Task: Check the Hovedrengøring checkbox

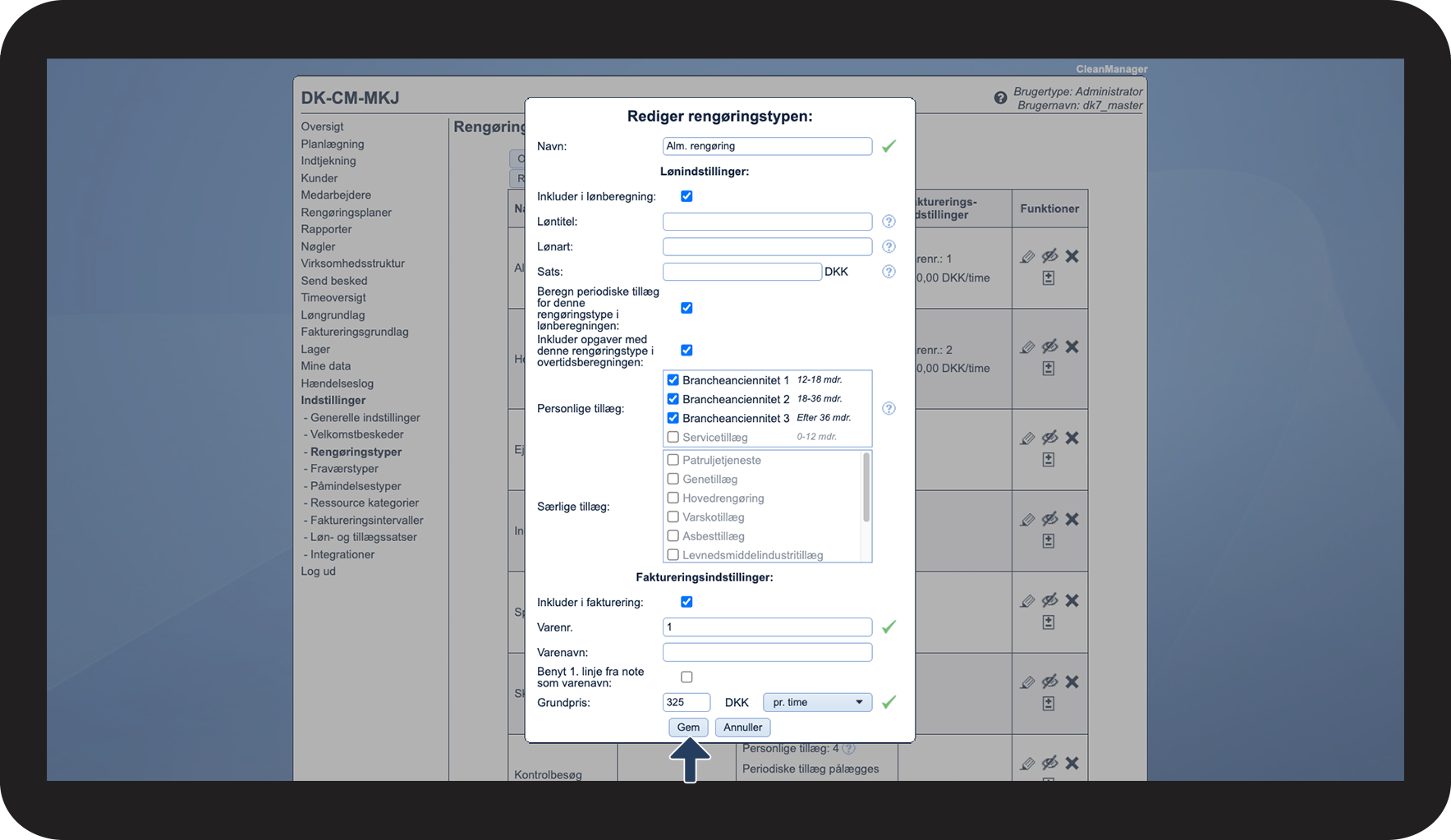Action: (x=673, y=498)
